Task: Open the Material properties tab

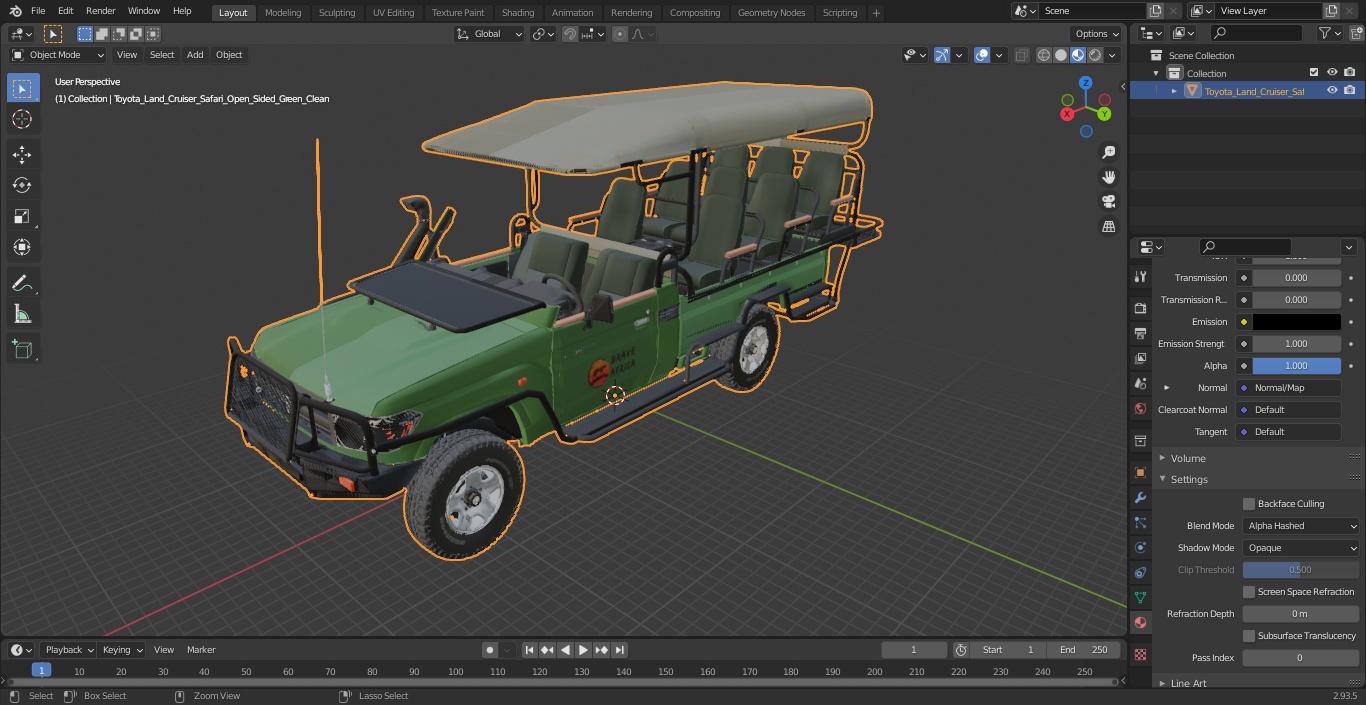Action: (1140, 622)
